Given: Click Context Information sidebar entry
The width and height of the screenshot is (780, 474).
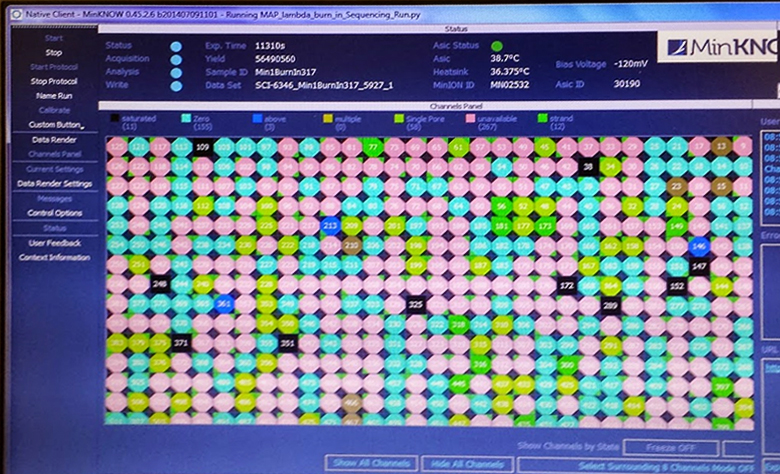Looking at the screenshot, I should coord(56,257).
